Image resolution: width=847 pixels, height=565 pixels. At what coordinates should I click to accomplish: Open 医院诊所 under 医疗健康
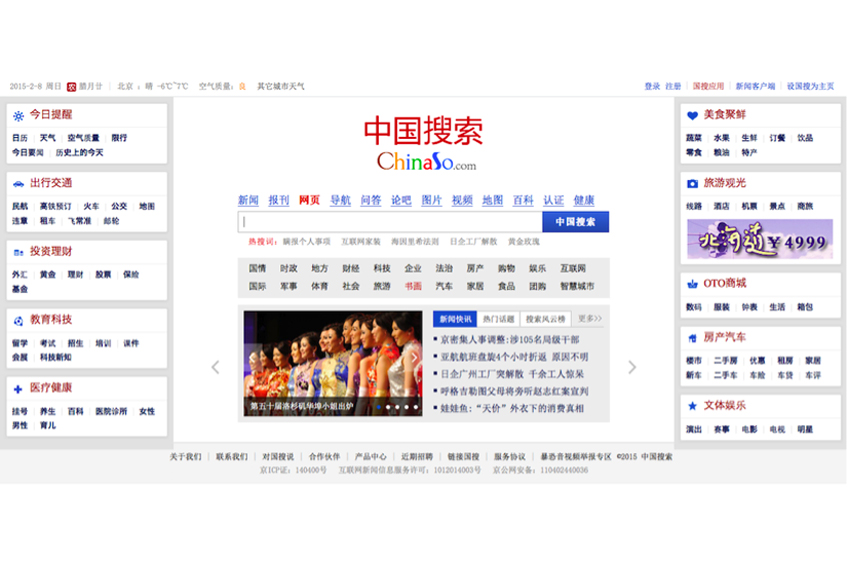coord(111,412)
